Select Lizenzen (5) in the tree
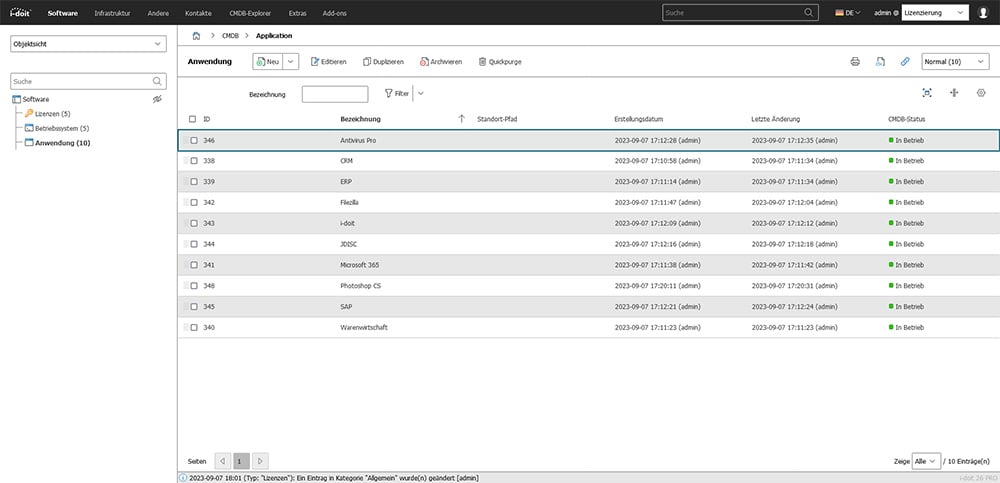The height and width of the screenshot is (483, 1000). pyautogui.click(x=53, y=114)
